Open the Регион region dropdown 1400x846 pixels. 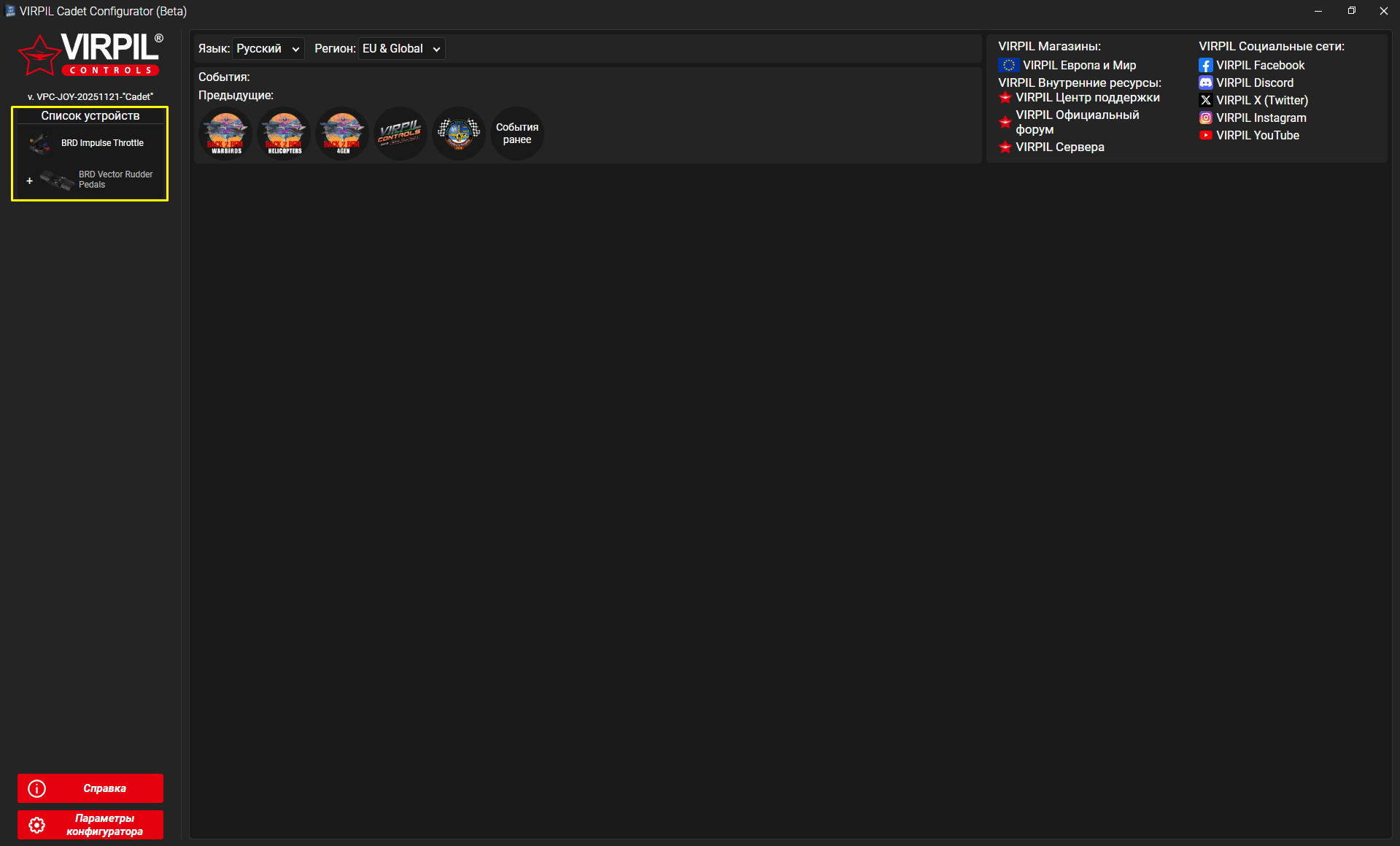pos(401,49)
